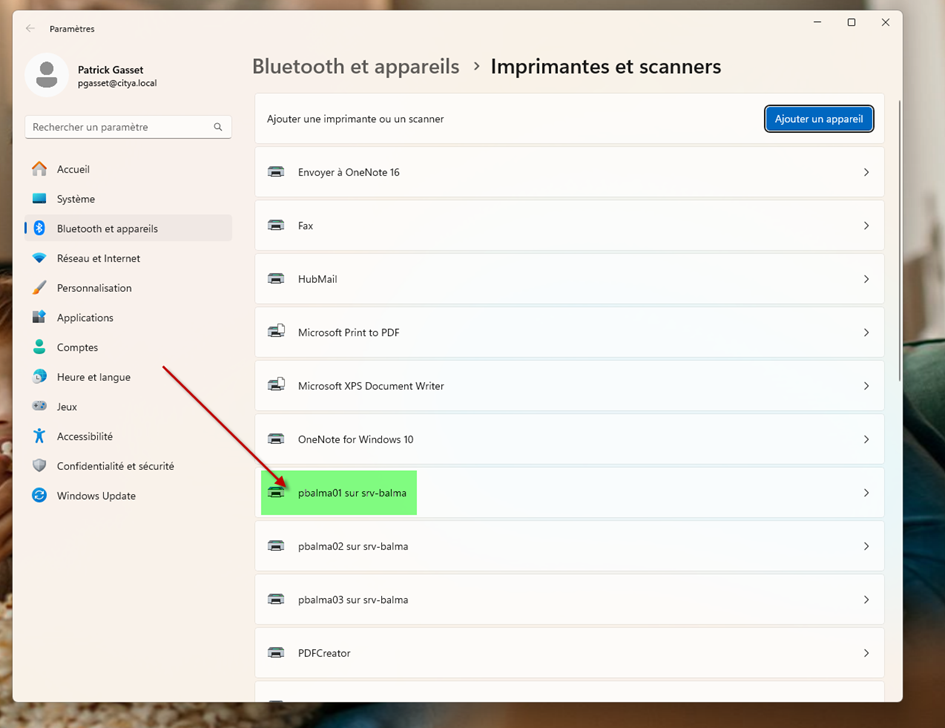The height and width of the screenshot is (728, 945).
Task: Click the Rechercher un paramètre search field
Action: click(120, 127)
